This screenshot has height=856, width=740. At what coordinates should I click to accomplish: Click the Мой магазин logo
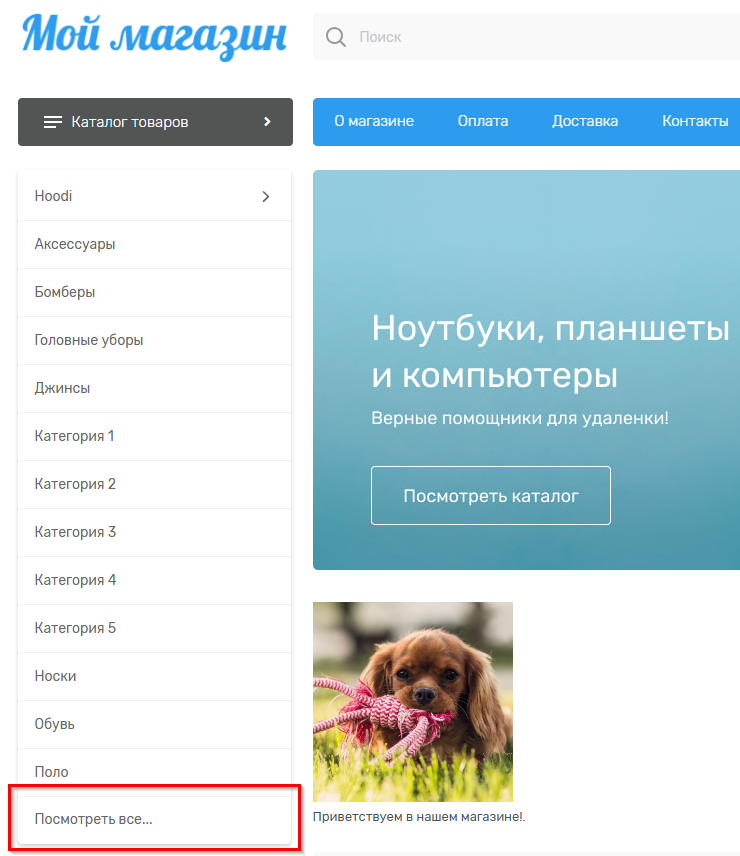tap(154, 36)
